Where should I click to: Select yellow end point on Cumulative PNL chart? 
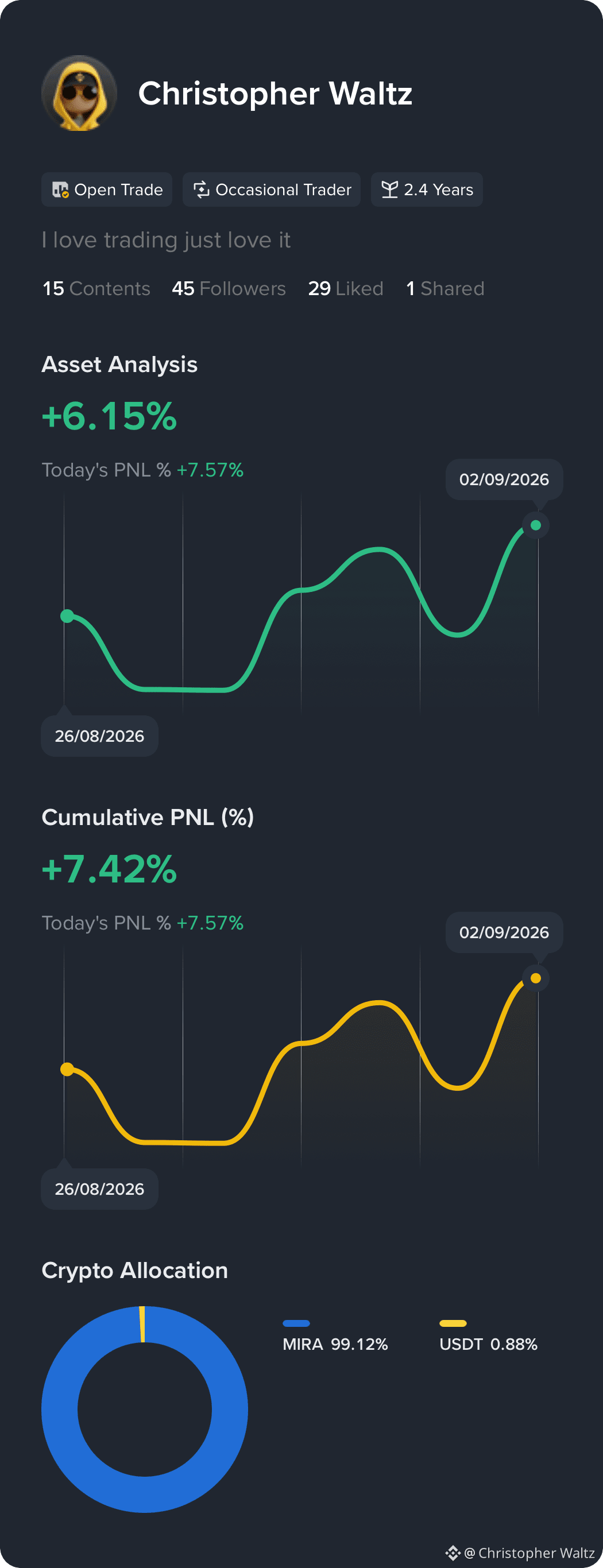(x=536, y=978)
